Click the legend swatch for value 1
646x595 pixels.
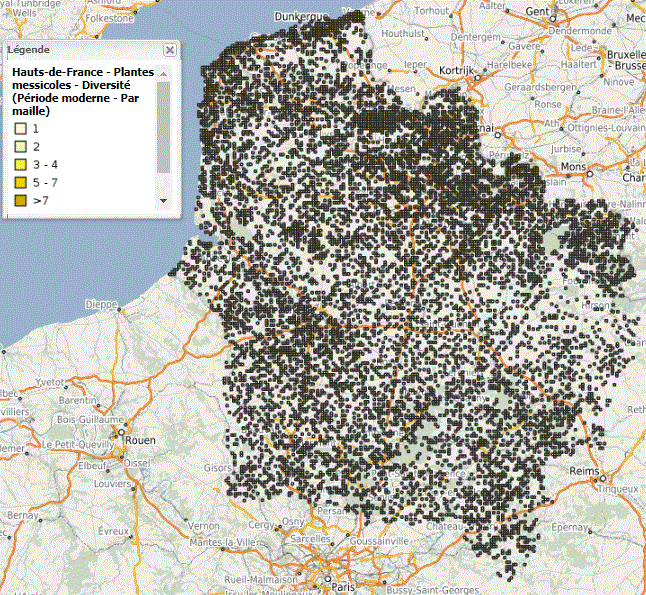click(19, 130)
